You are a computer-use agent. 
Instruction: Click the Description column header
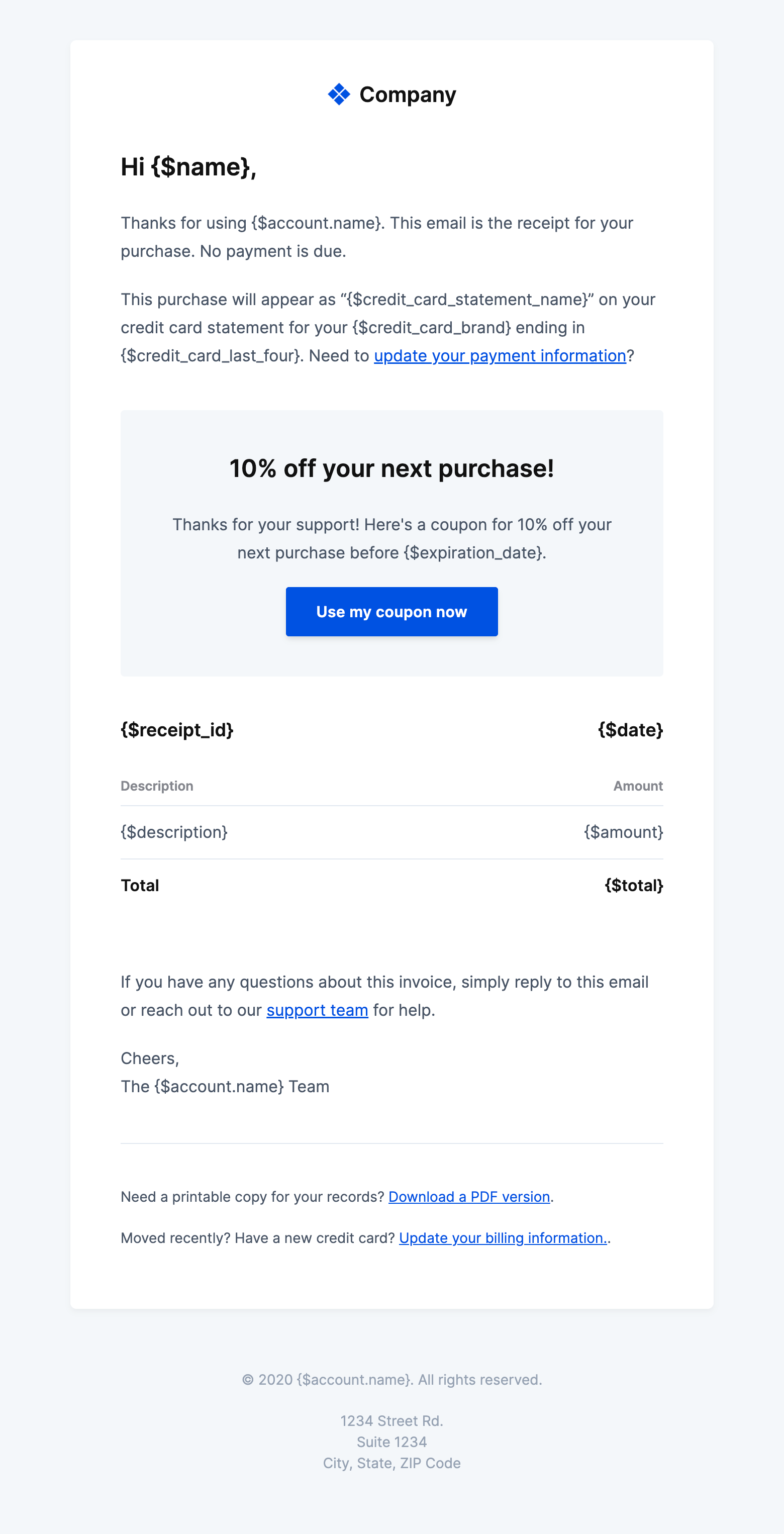[x=157, y=786]
